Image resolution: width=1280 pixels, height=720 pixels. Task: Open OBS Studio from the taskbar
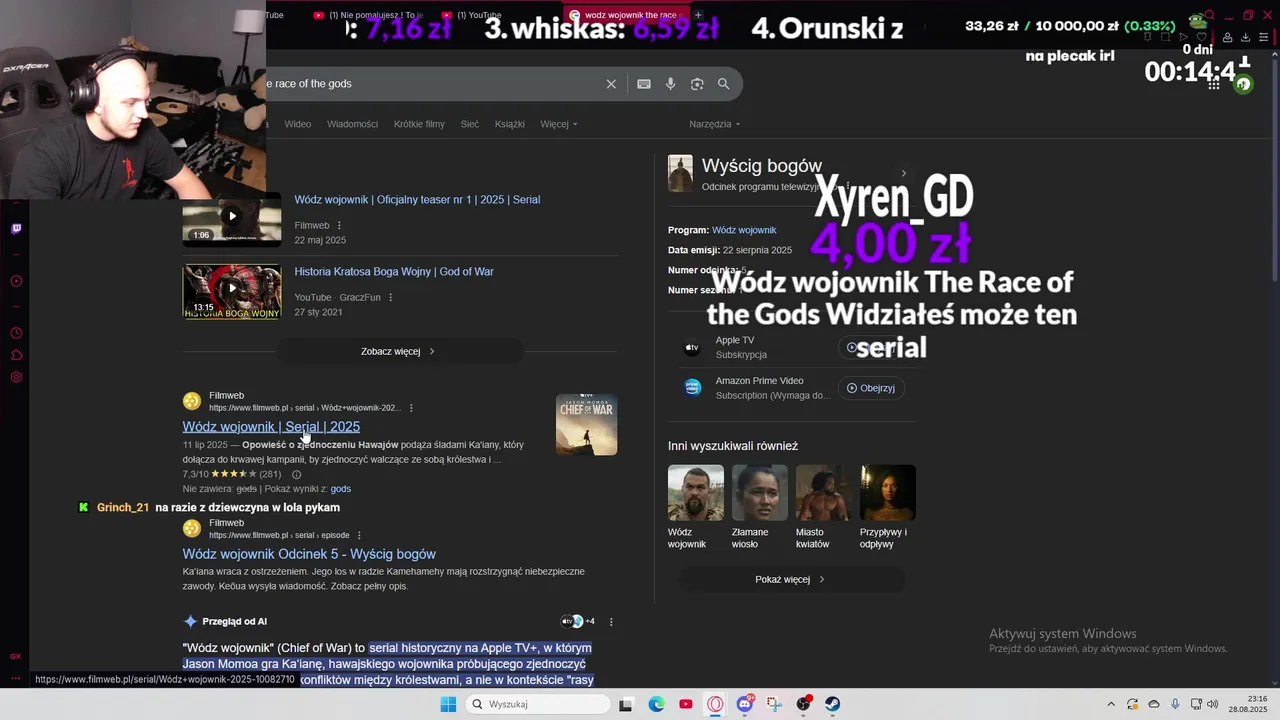tap(803, 704)
